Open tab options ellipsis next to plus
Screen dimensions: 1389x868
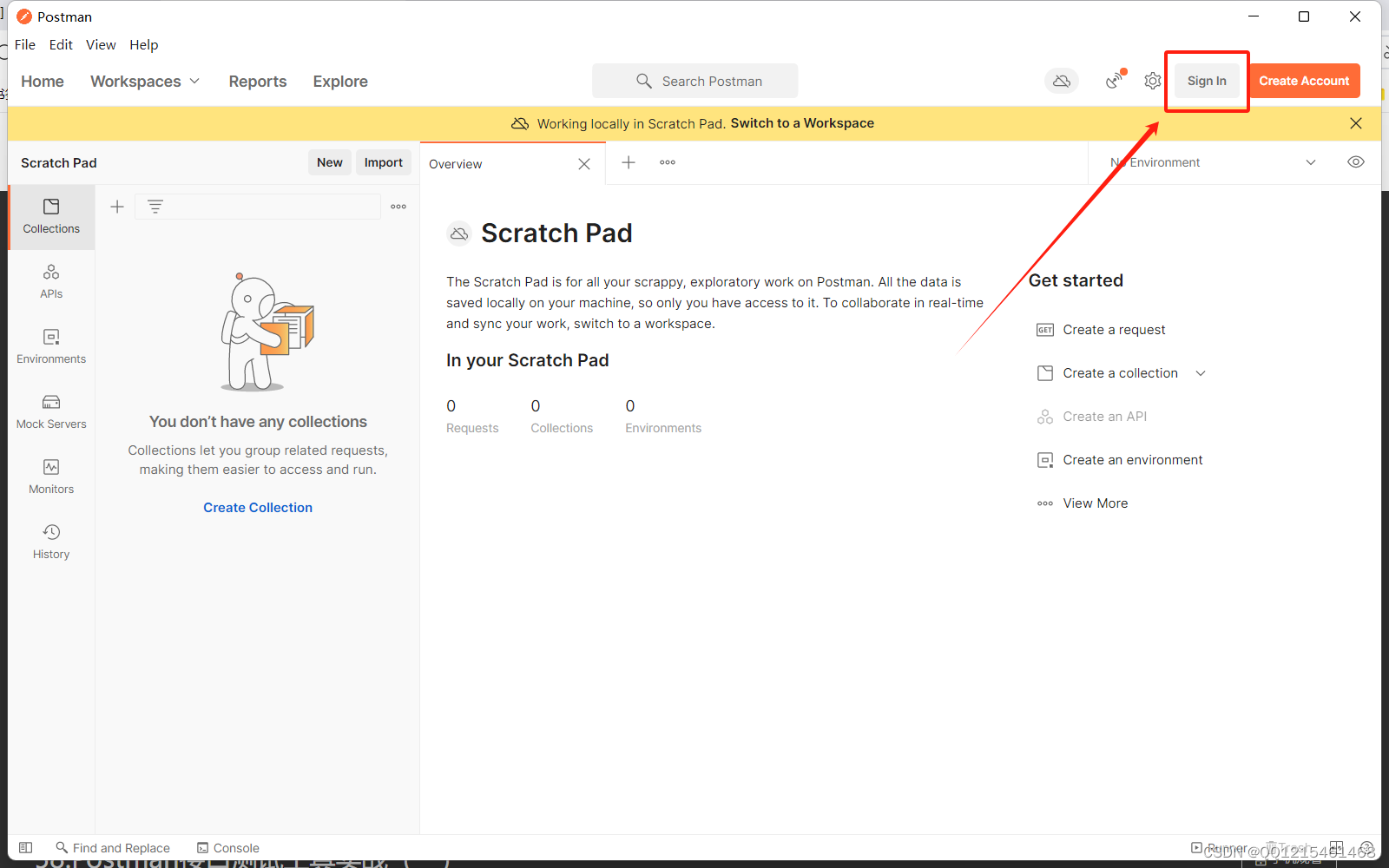point(668,162)
